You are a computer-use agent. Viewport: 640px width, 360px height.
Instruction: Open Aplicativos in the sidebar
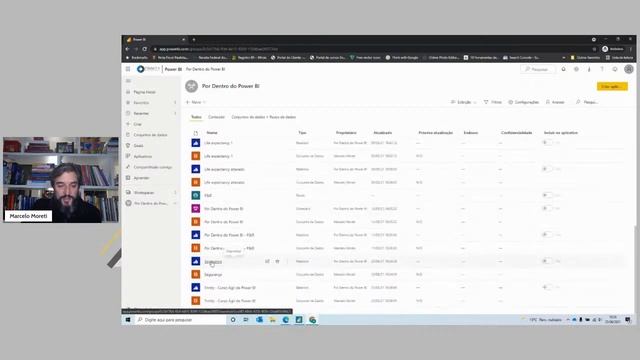(142, 156)
